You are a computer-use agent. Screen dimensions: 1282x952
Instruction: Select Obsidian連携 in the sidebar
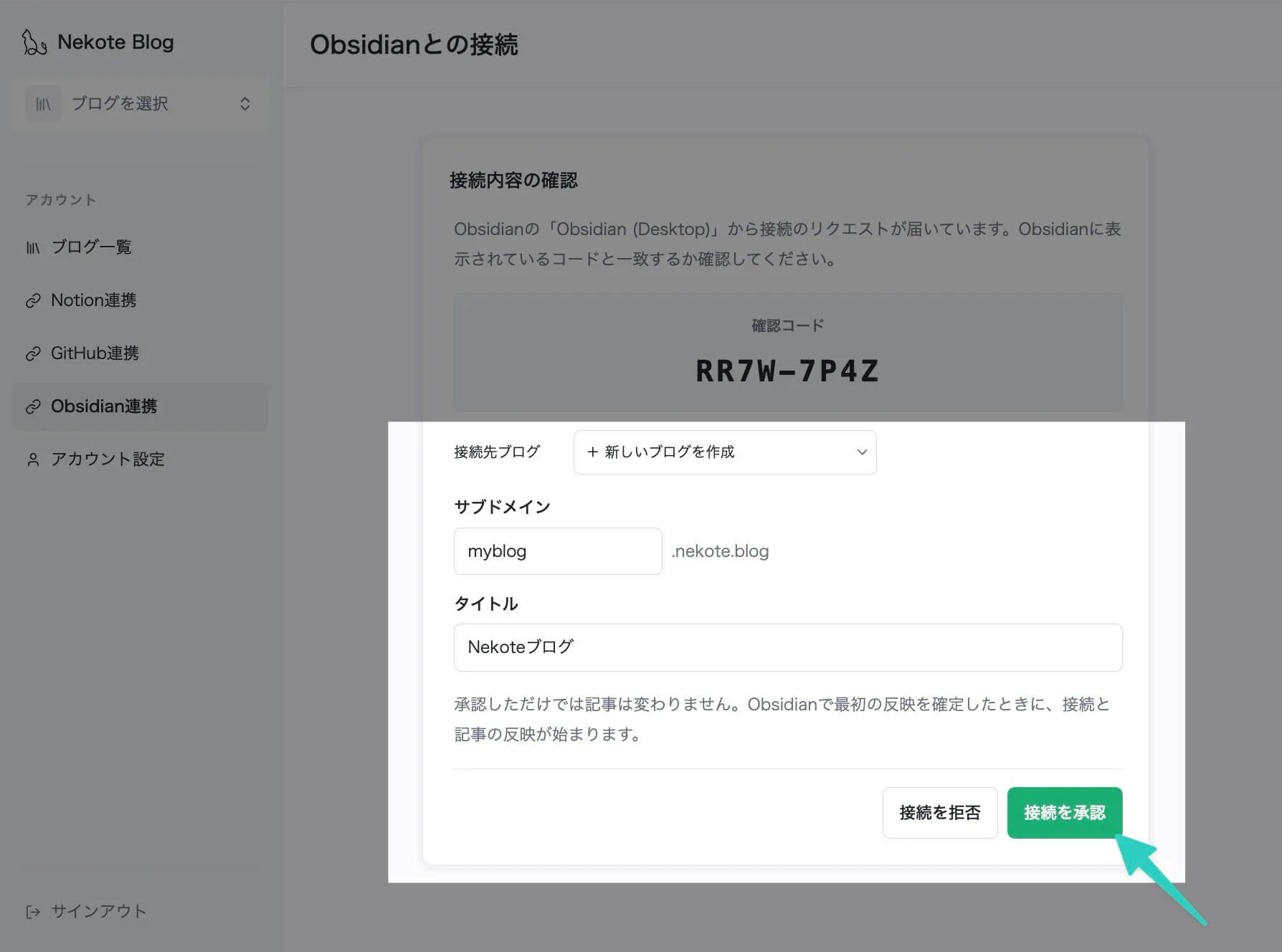click(140, 406)
